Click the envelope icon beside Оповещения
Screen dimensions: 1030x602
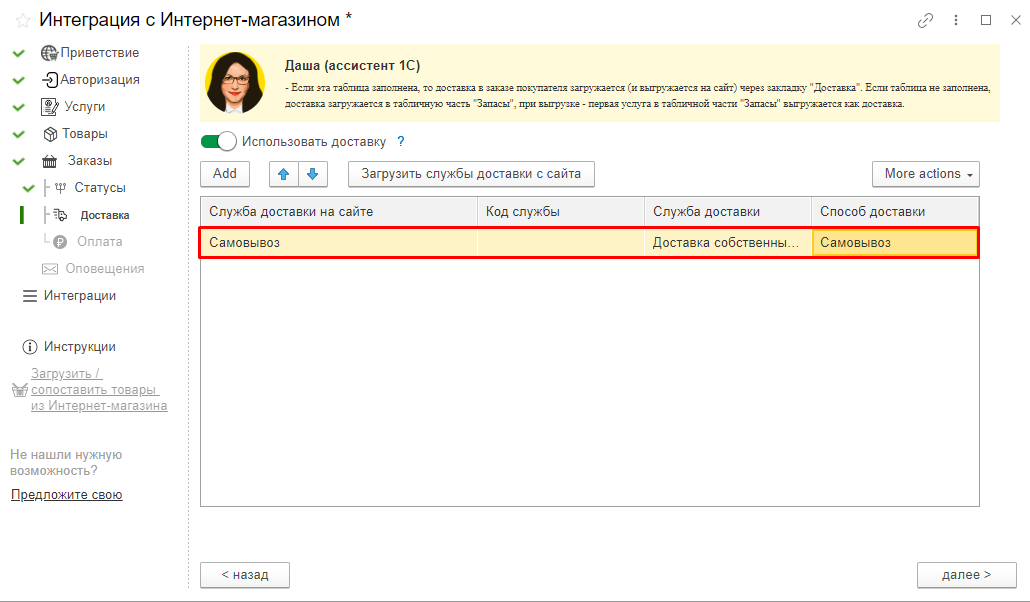tap(50, 269)
